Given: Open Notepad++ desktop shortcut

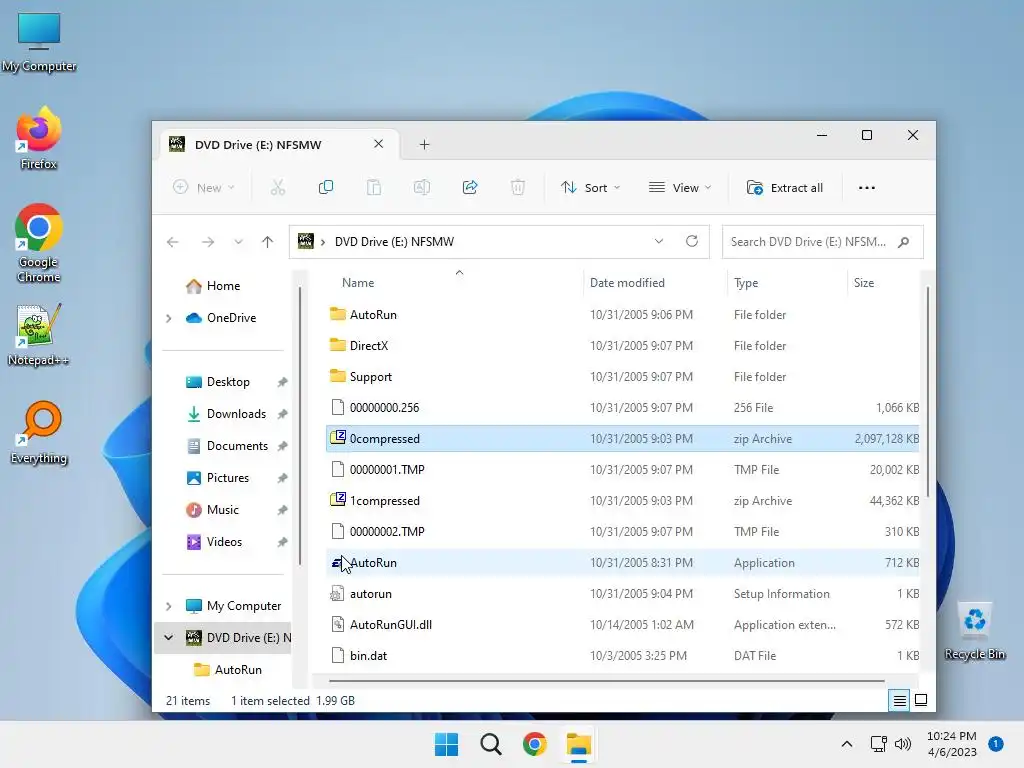Looking at the screenshot, I should click(x=39, y=335).
